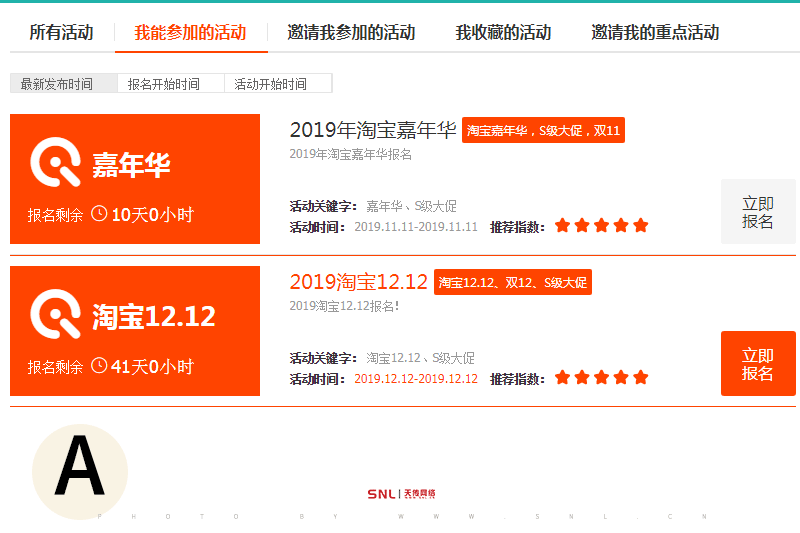Click 立即报名 for 2019年淘宝嘉年华

[x=758, y=212]
